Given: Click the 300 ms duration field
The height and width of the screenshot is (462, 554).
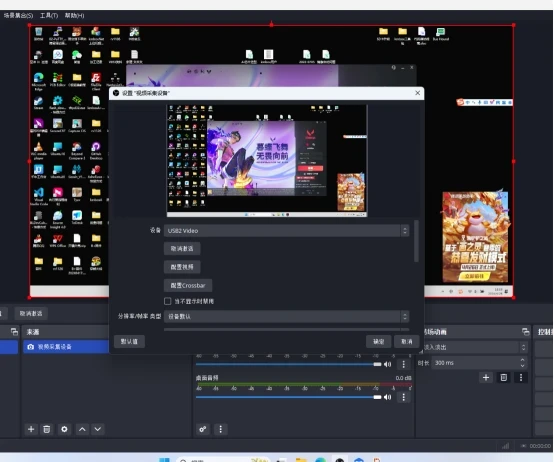Looking at the screenshot, I should coord(479,363).
